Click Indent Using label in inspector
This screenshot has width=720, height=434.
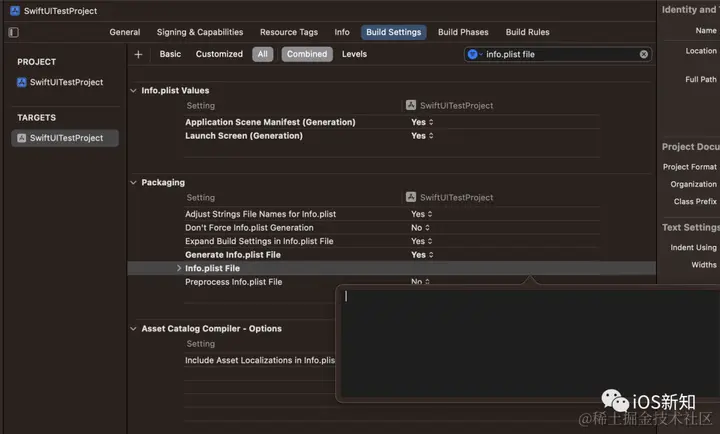click(693, 248)
